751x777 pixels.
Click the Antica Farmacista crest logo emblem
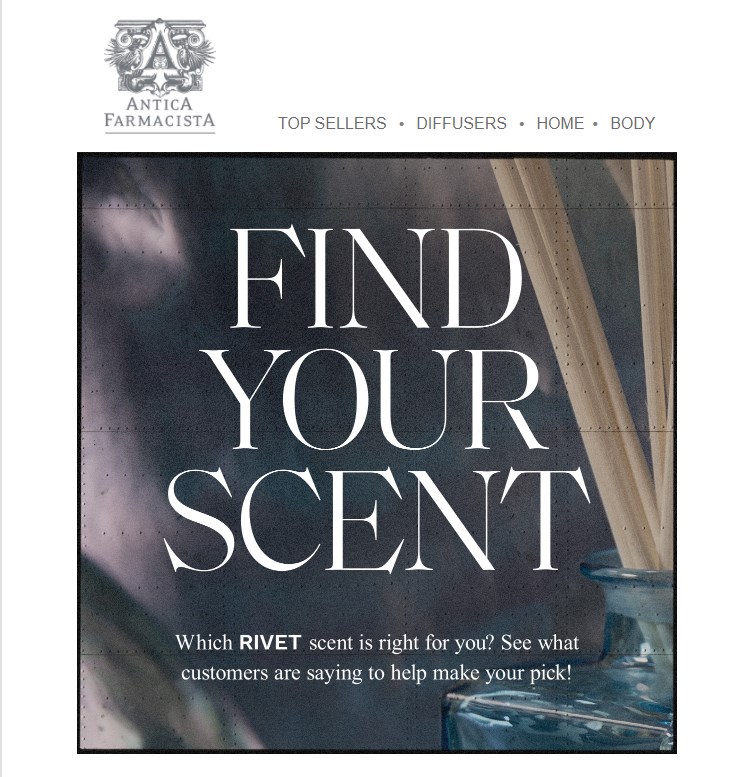pyautogui.click(x=160, y=57)
